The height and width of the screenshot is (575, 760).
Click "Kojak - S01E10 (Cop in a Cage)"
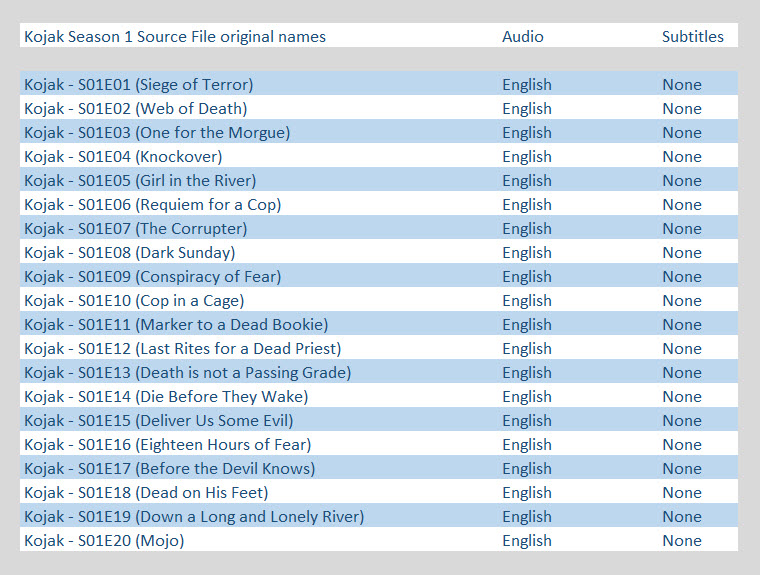pos(134,301)
